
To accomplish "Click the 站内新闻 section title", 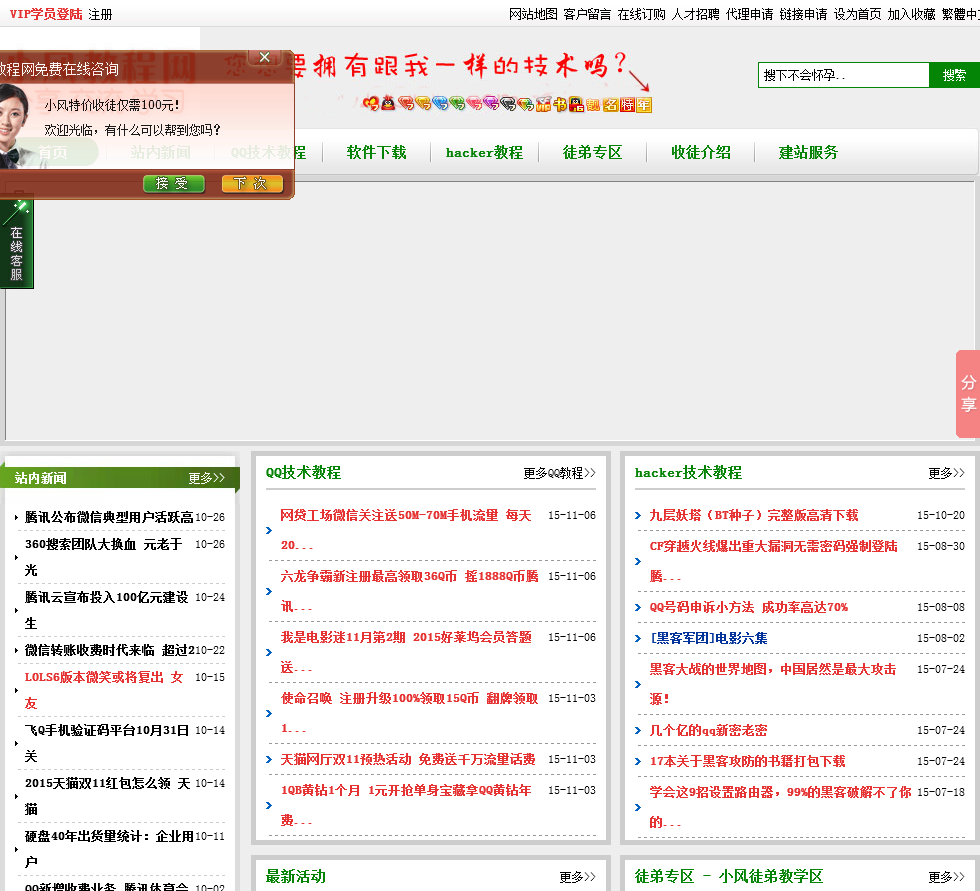I will (x=41, y=478).
